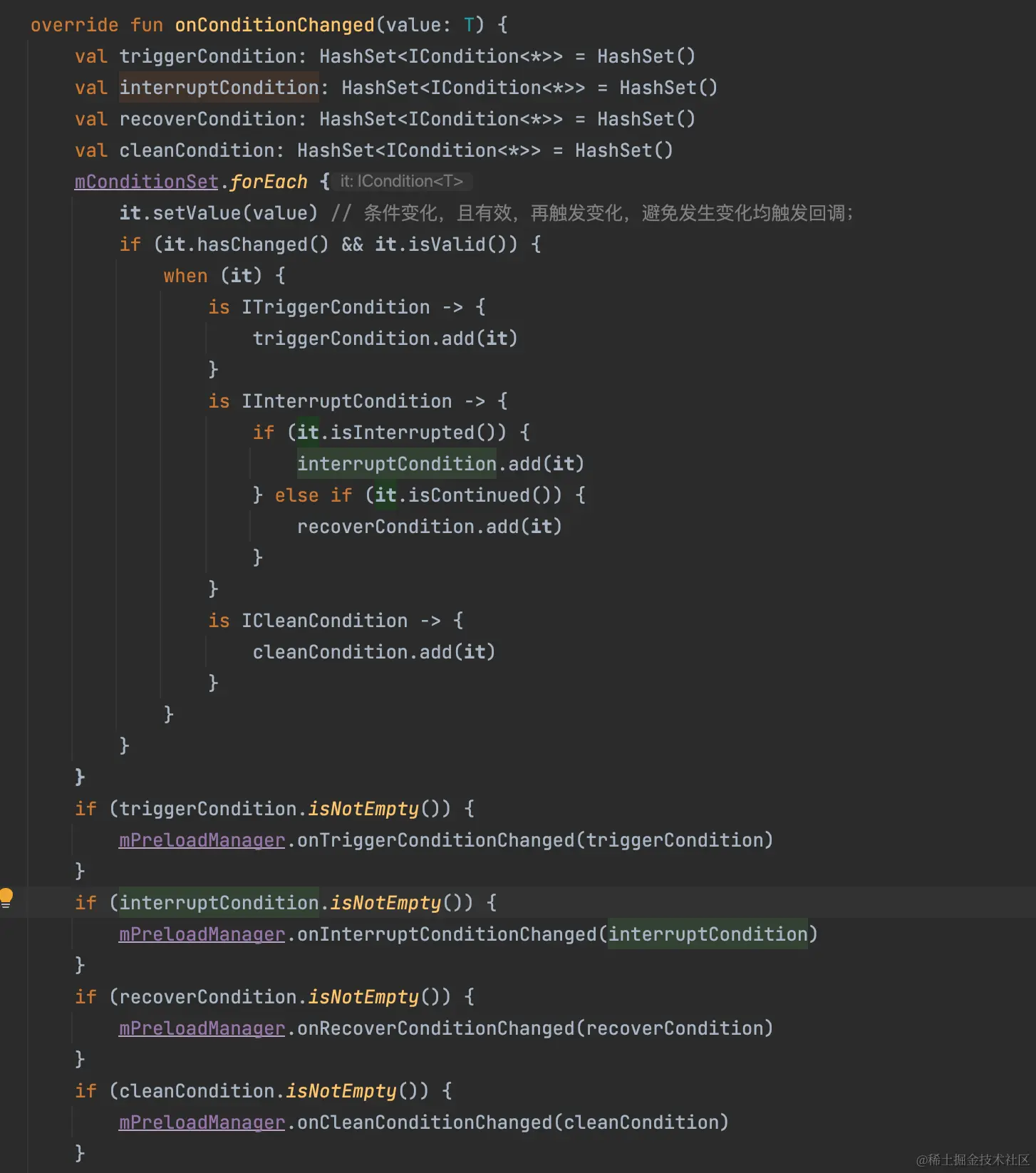
Task: Click the "else" keyword
Action: tap(297, 495)
